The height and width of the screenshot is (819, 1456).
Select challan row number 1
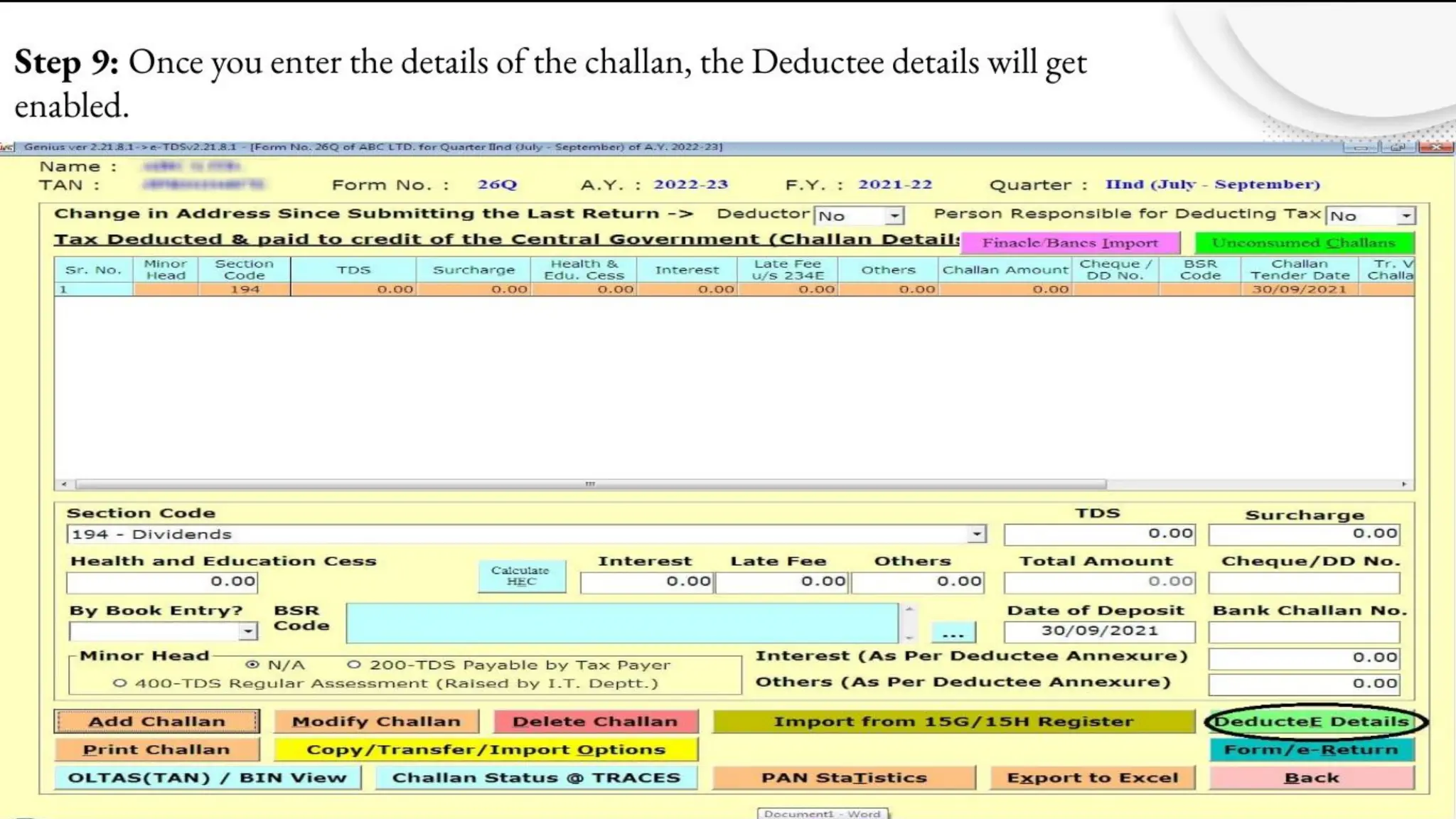92,289
